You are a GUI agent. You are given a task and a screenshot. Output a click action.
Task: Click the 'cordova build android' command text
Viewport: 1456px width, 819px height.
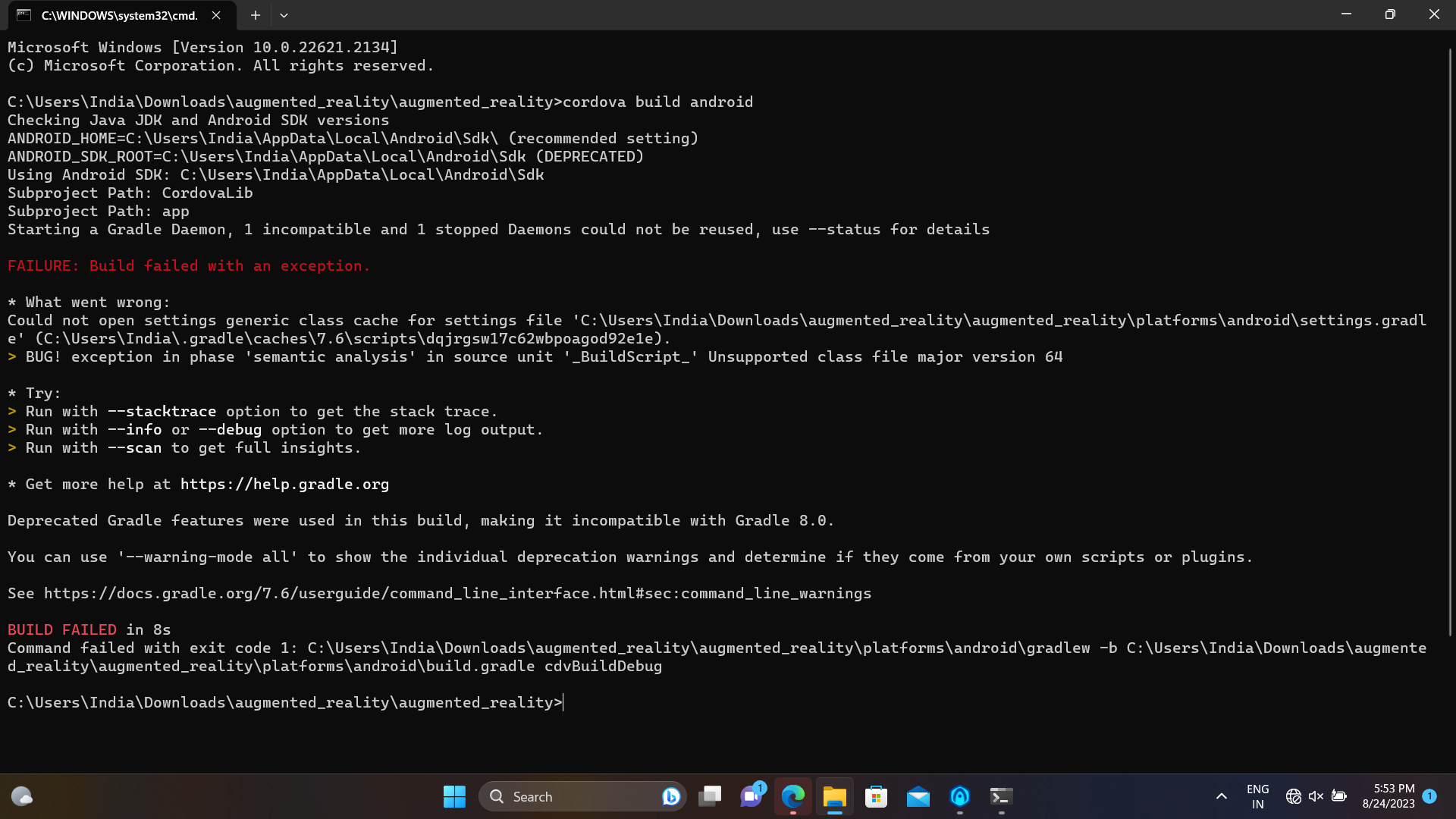tap(657, 102)
